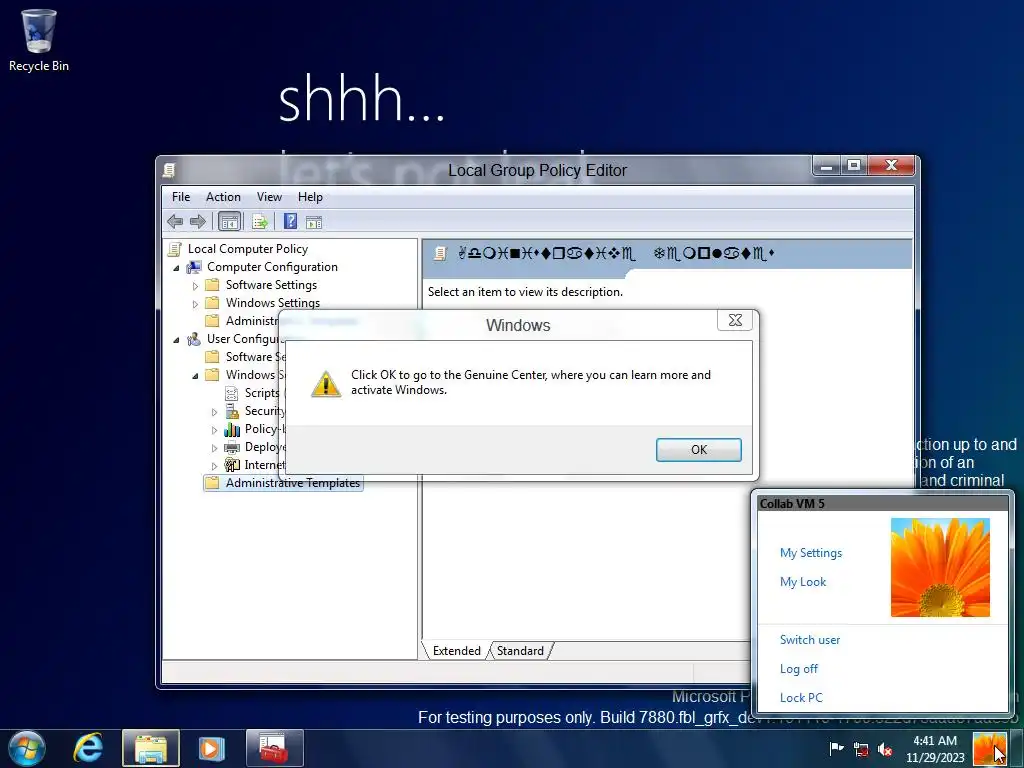
Task: Click the network tray icon
Action: point(861,749)
